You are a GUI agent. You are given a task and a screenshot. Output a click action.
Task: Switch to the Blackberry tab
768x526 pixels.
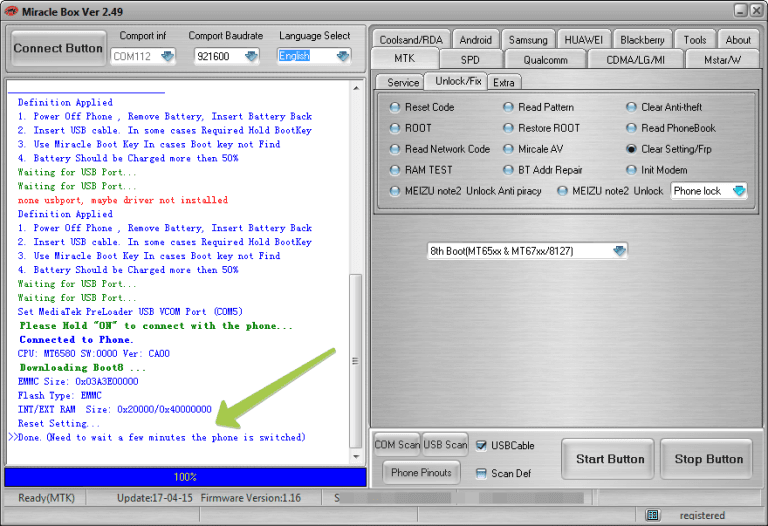642,40
